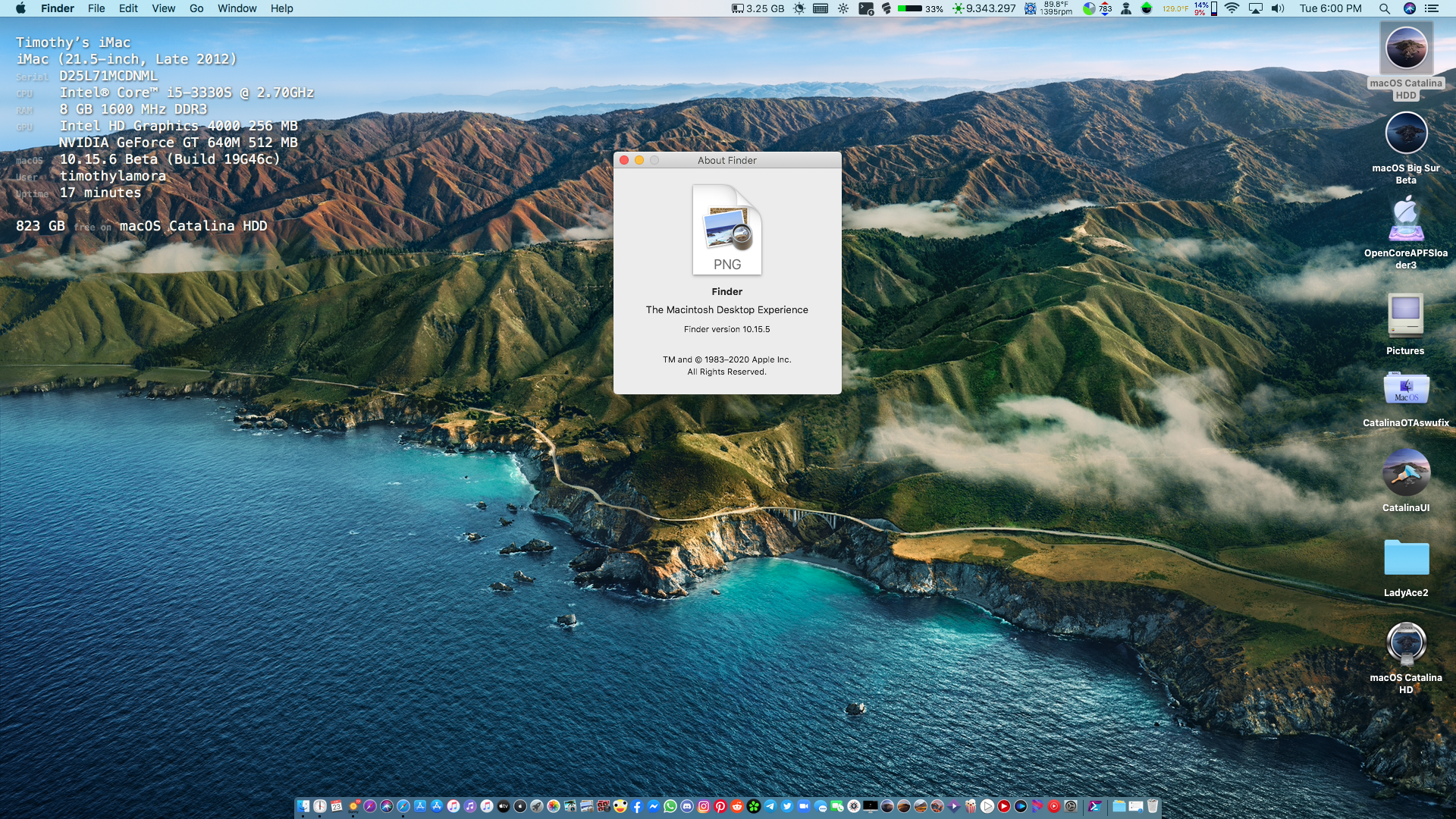Launch the Photos app in Dock
1456x819 pixels.
pyautogui.click(x=554, y=806)
